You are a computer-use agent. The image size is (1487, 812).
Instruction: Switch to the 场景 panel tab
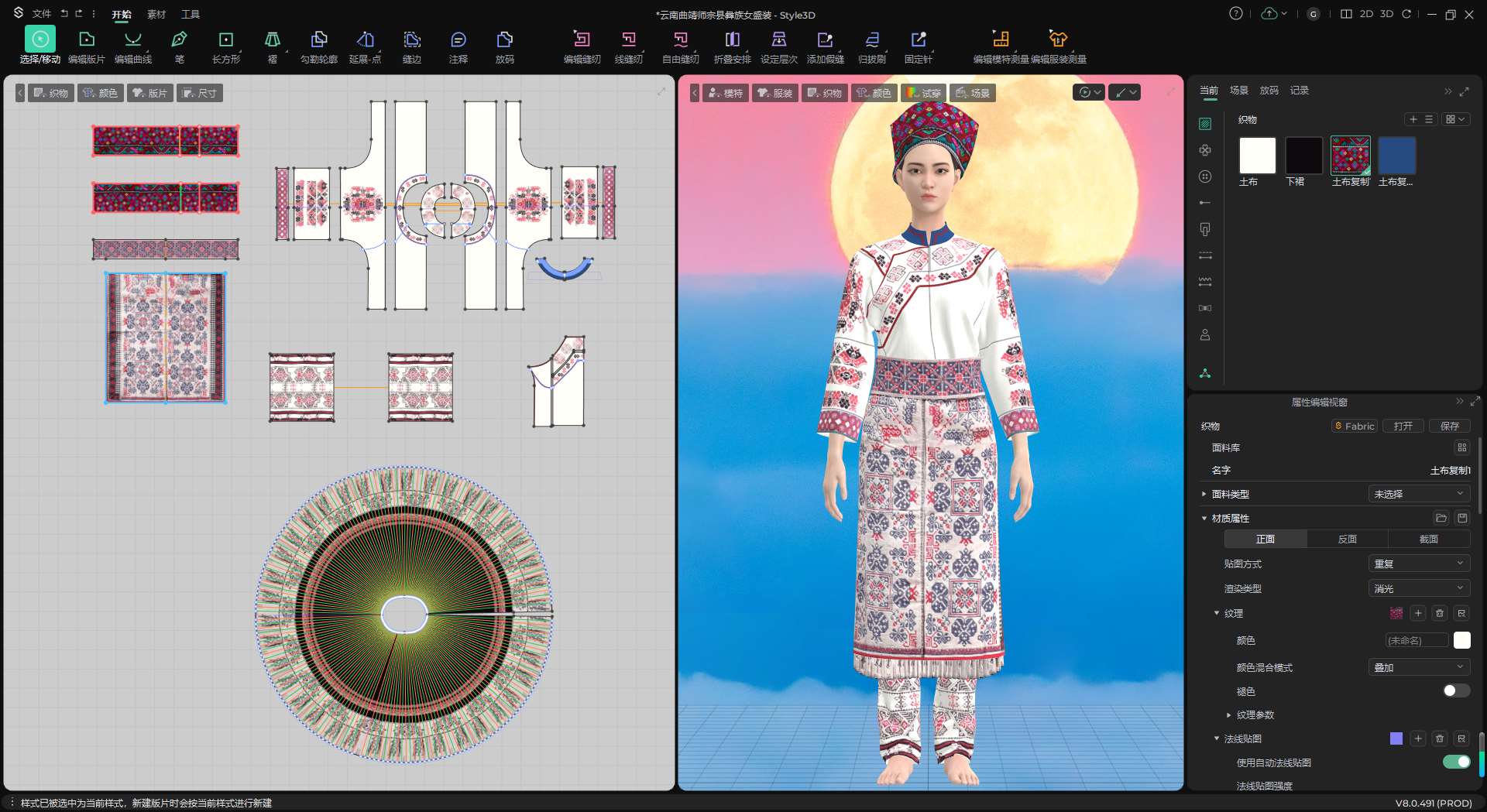1238,91
